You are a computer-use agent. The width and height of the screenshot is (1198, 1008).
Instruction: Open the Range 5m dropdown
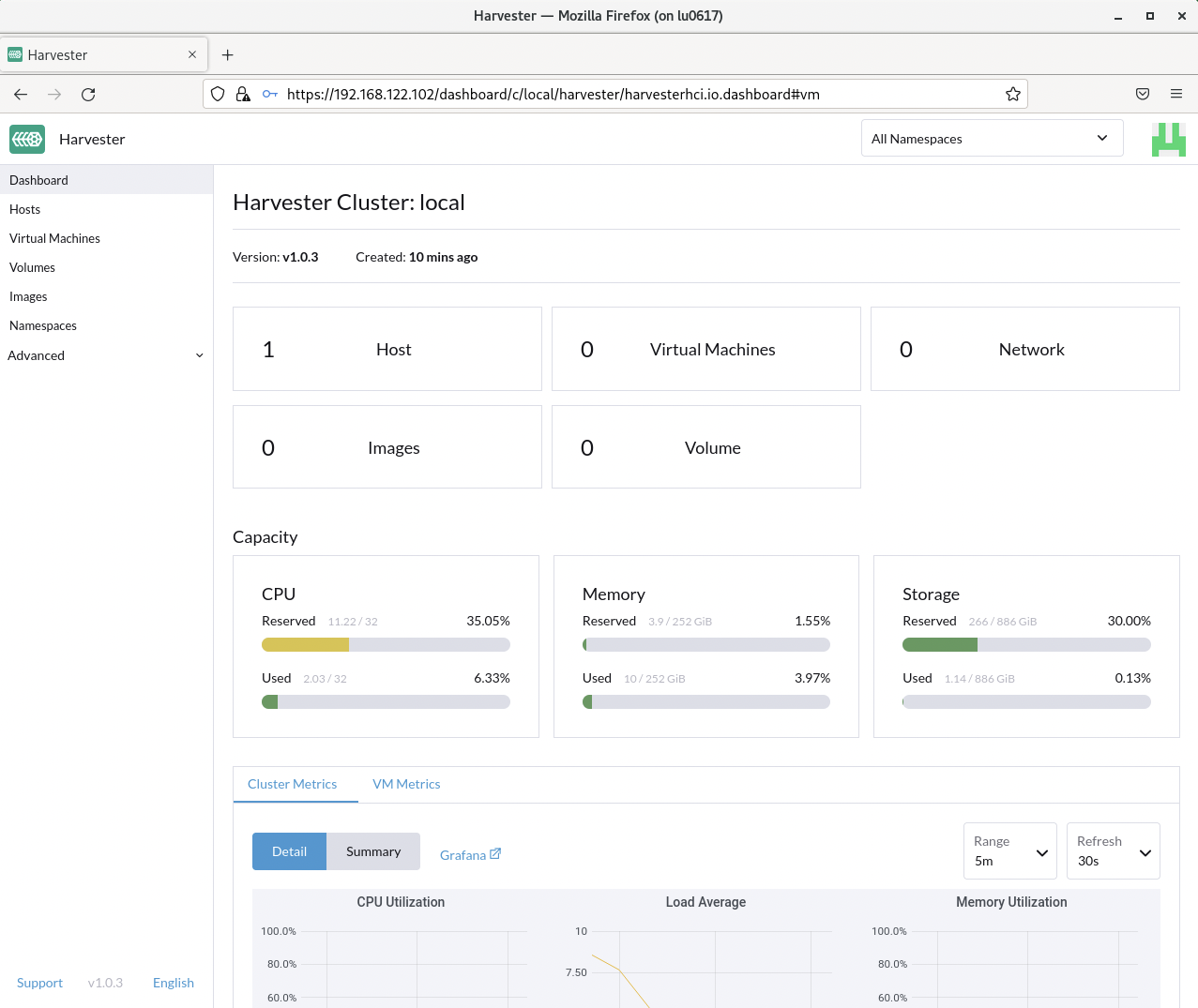pyautogui.click(x=1010, y=850)
